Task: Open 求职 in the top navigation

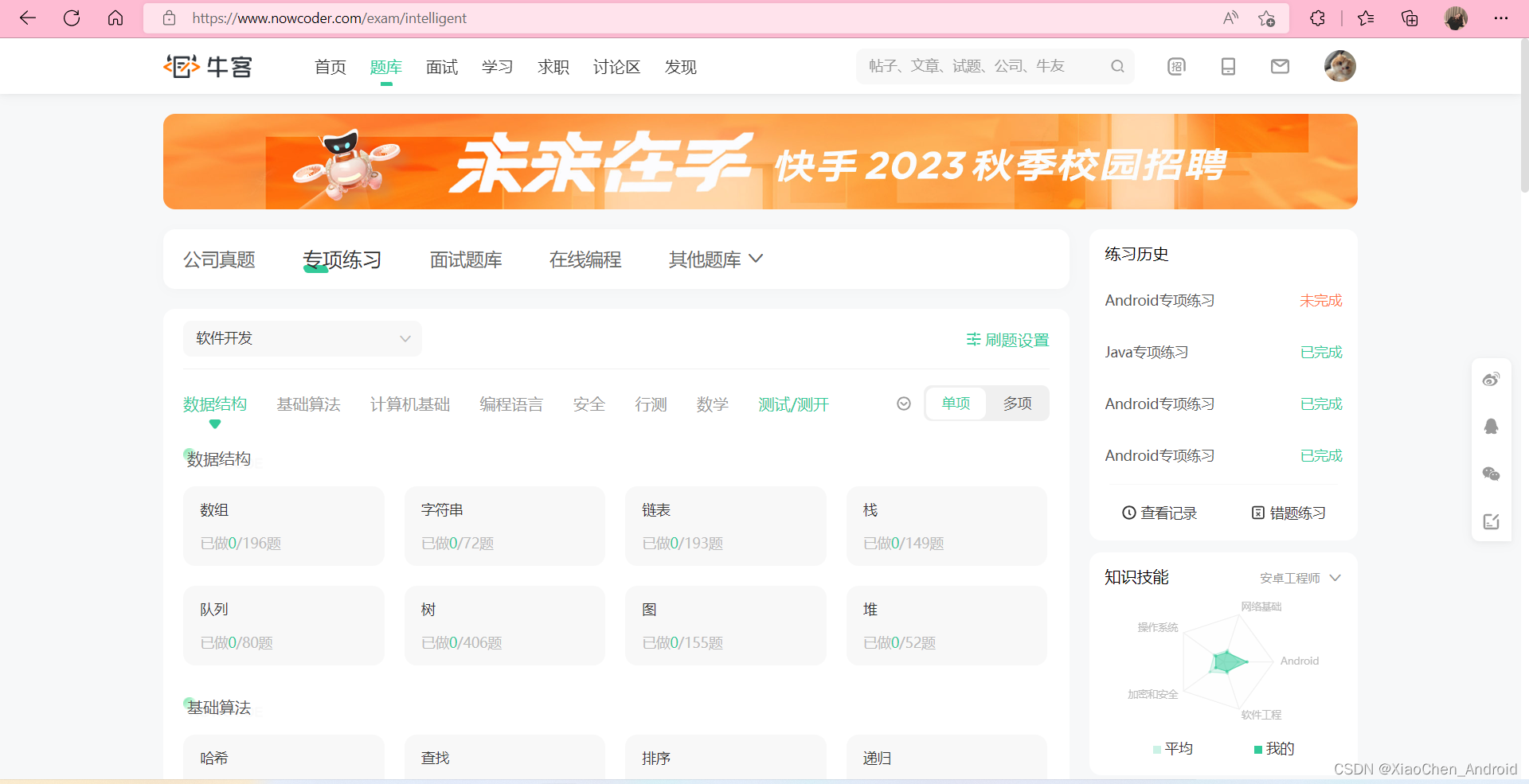Action: coord(553,67)
